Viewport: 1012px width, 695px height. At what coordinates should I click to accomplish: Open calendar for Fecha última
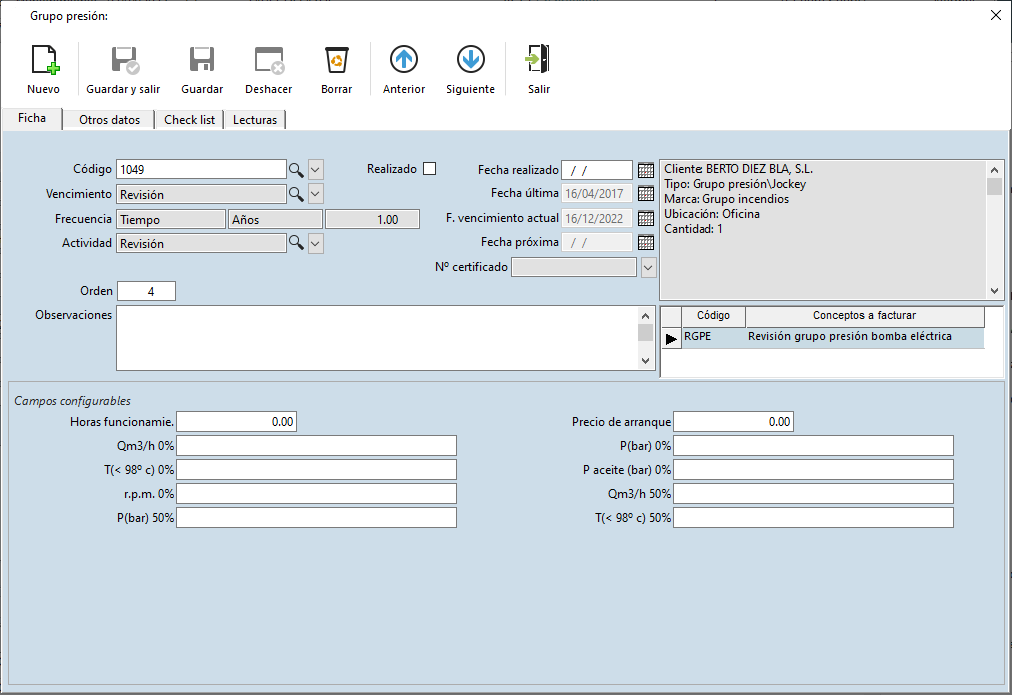(645, 194)
